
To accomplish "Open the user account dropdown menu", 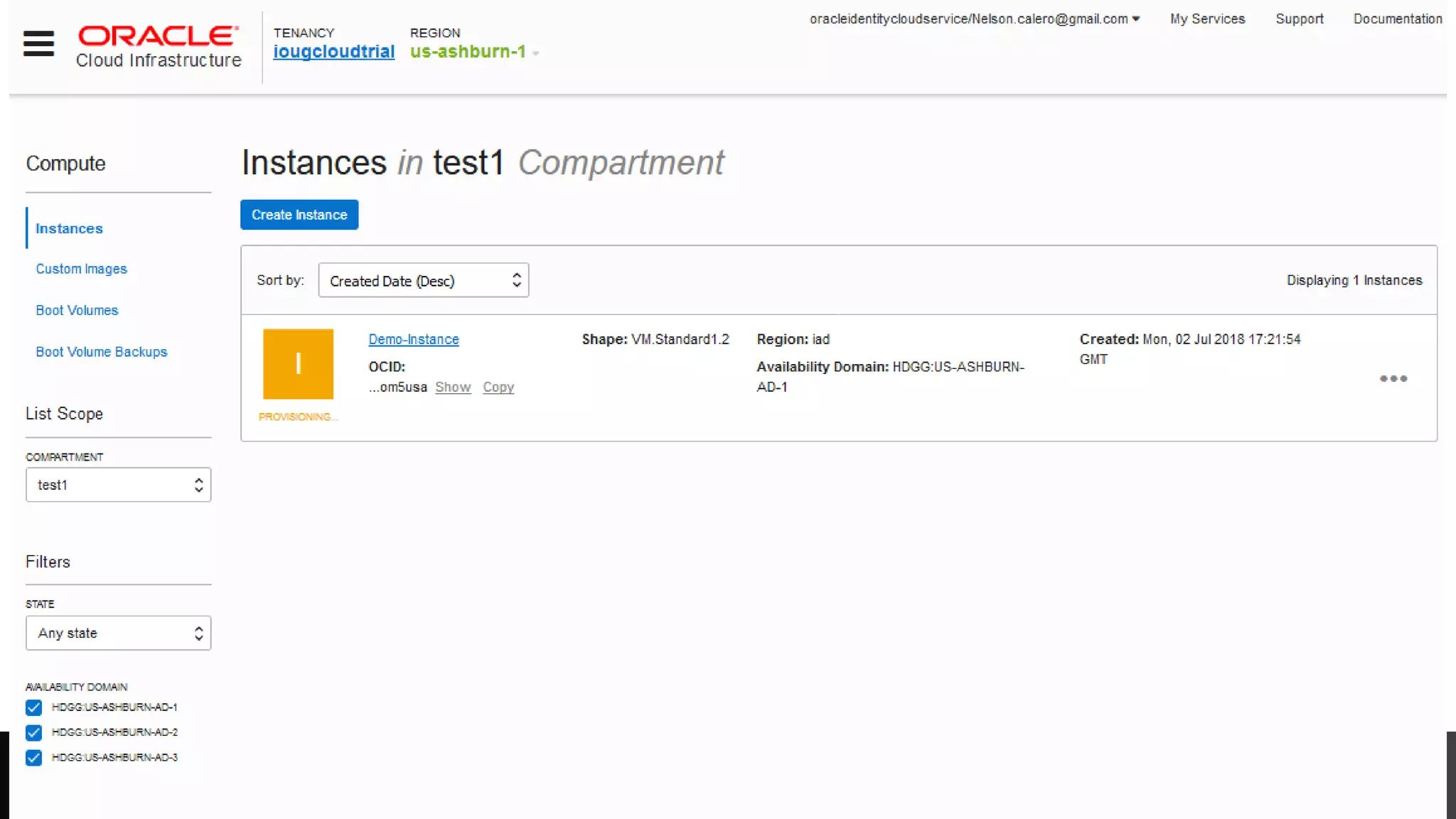I will (x=975, y=19).
